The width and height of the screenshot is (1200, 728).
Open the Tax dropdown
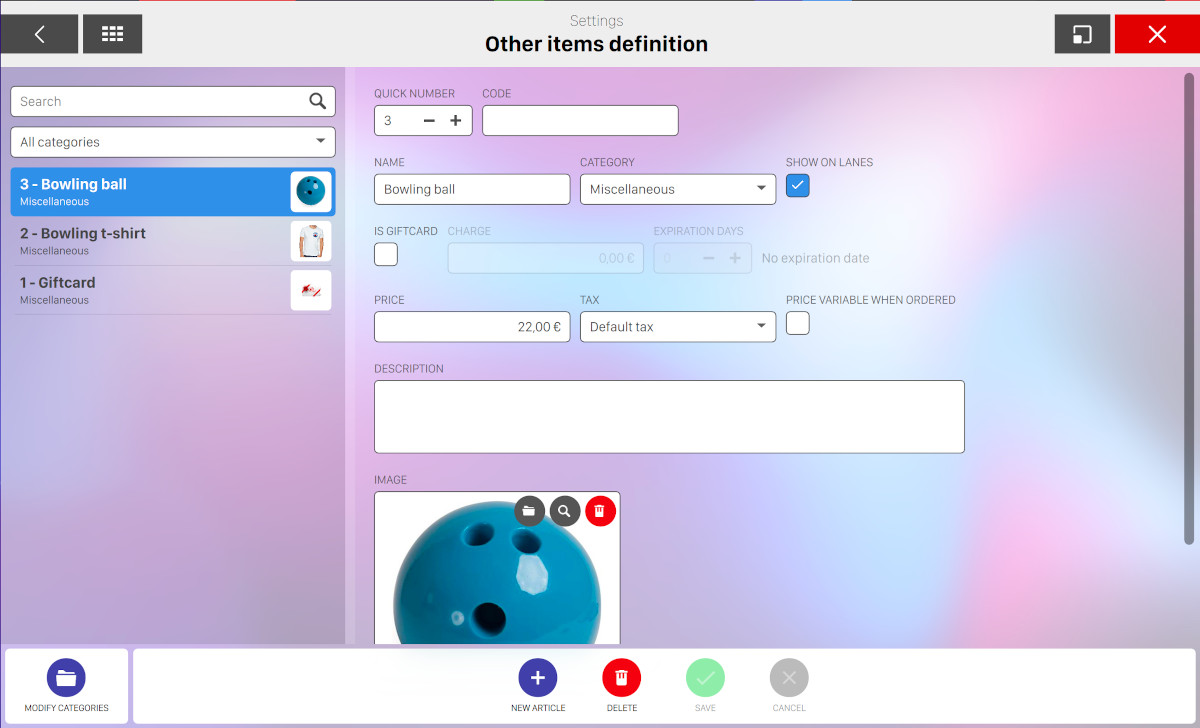coord(677,327)
